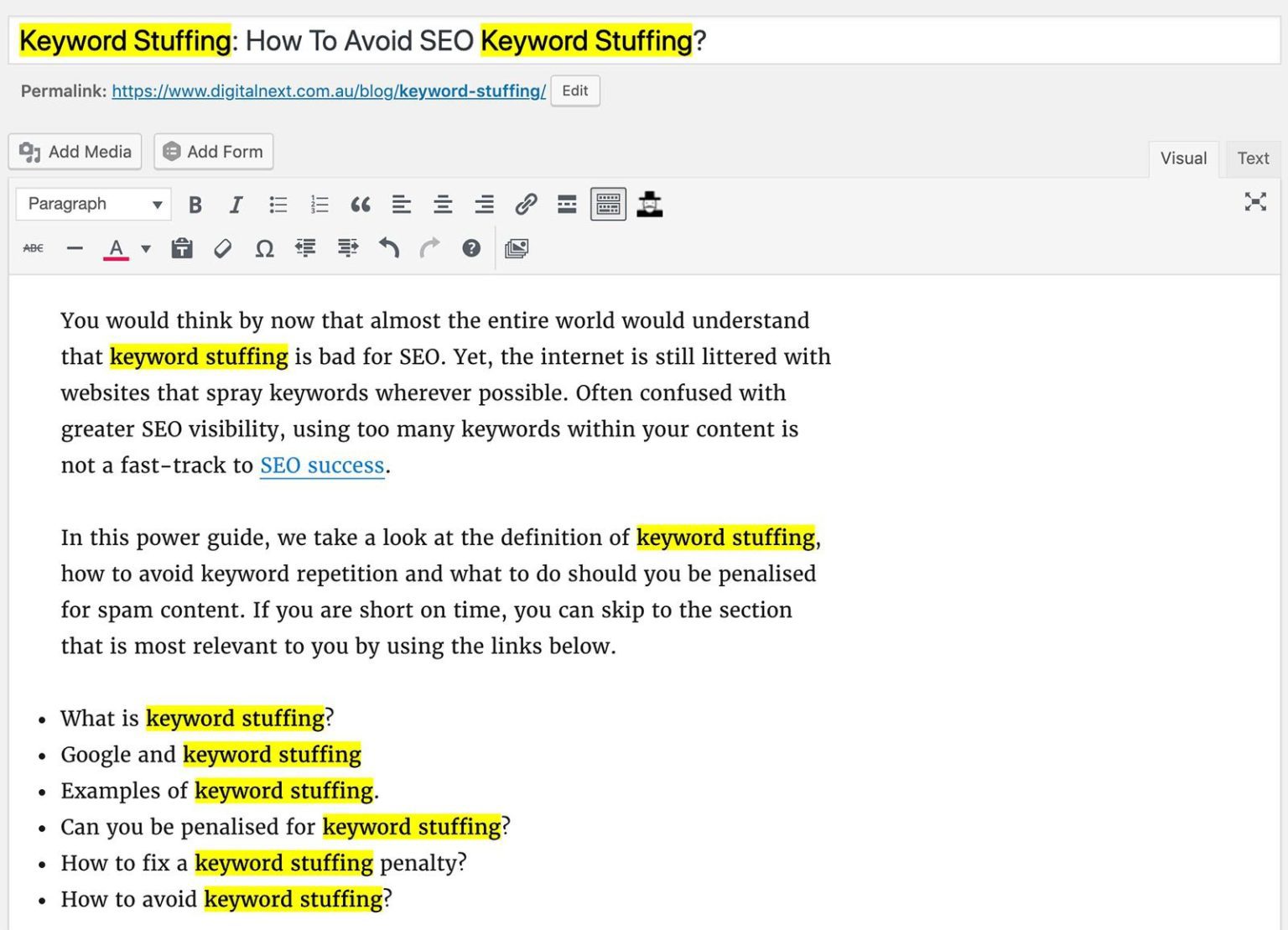
Task: Insert a blockquote
Action: (x=361, y=204)
